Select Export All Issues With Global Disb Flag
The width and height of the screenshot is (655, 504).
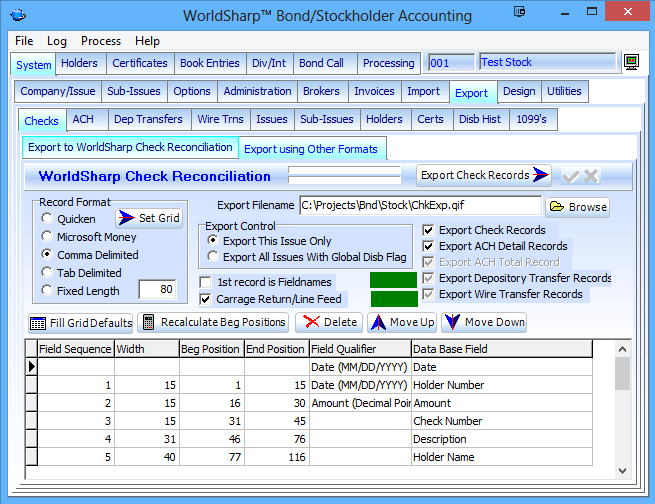coord(212,257)
